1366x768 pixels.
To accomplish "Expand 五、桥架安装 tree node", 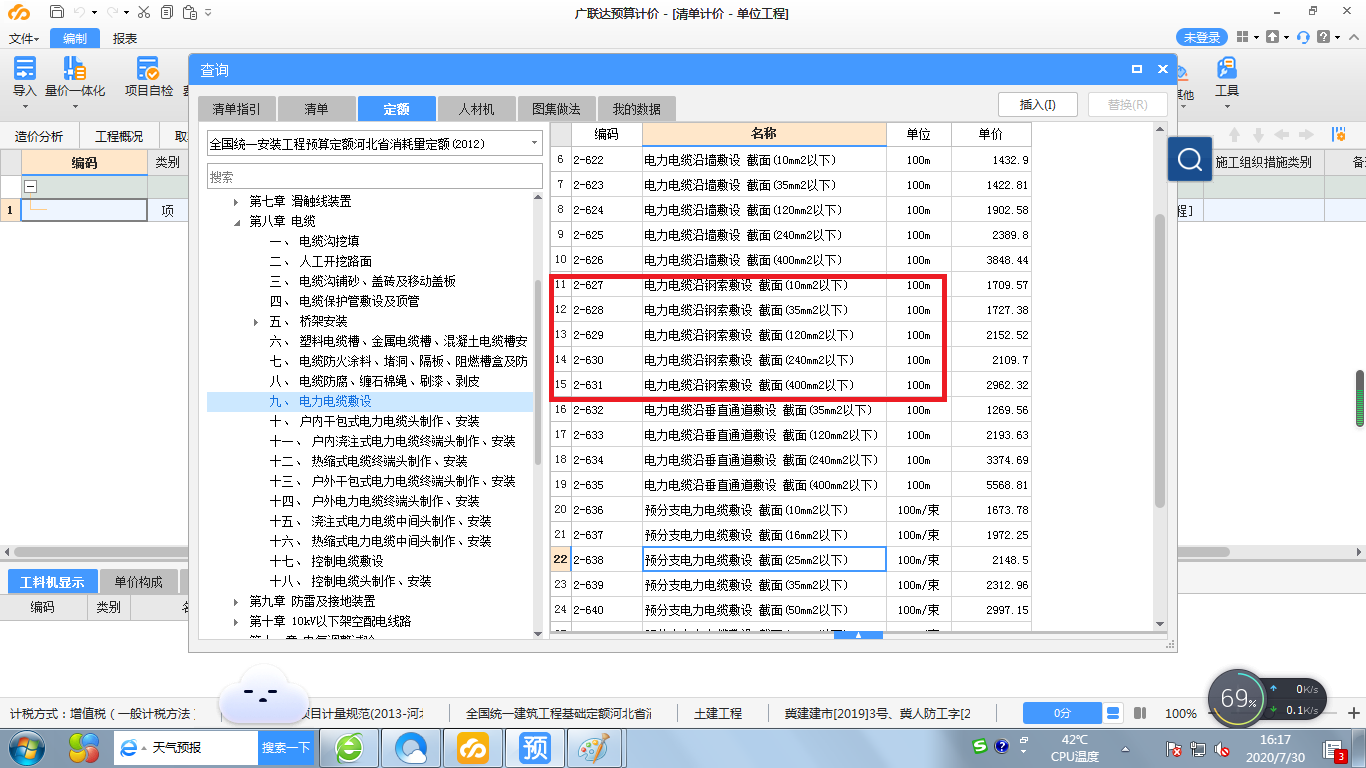I will click(x=256, y=322).
